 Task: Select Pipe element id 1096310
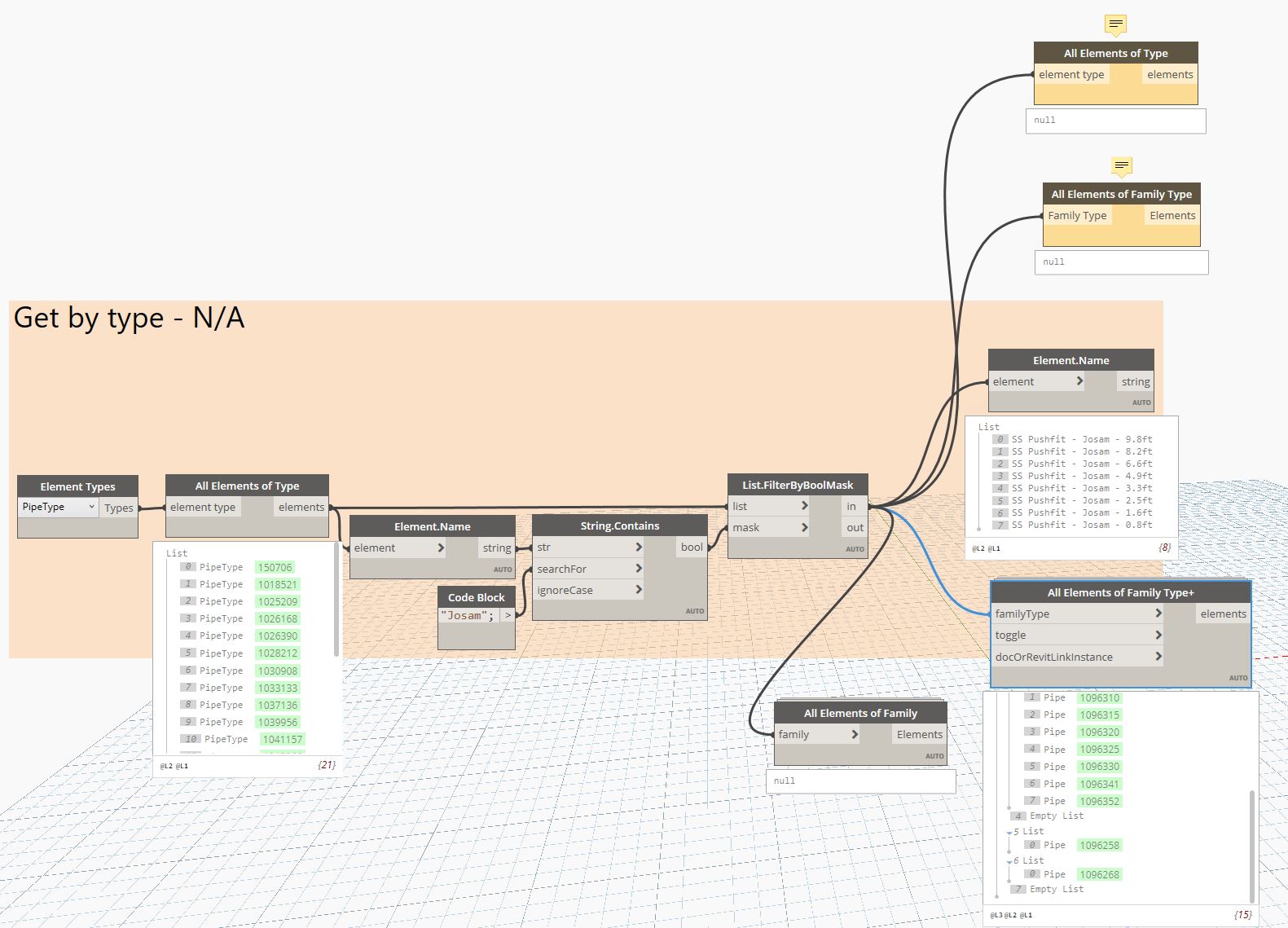[x=1099, y=697]
